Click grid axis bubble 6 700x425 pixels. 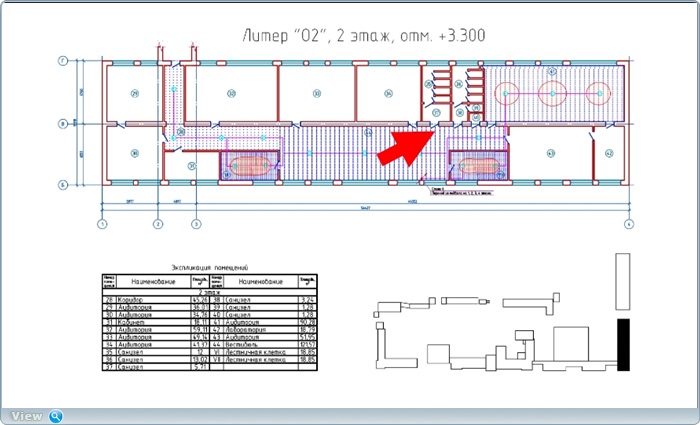click(629, 224)
